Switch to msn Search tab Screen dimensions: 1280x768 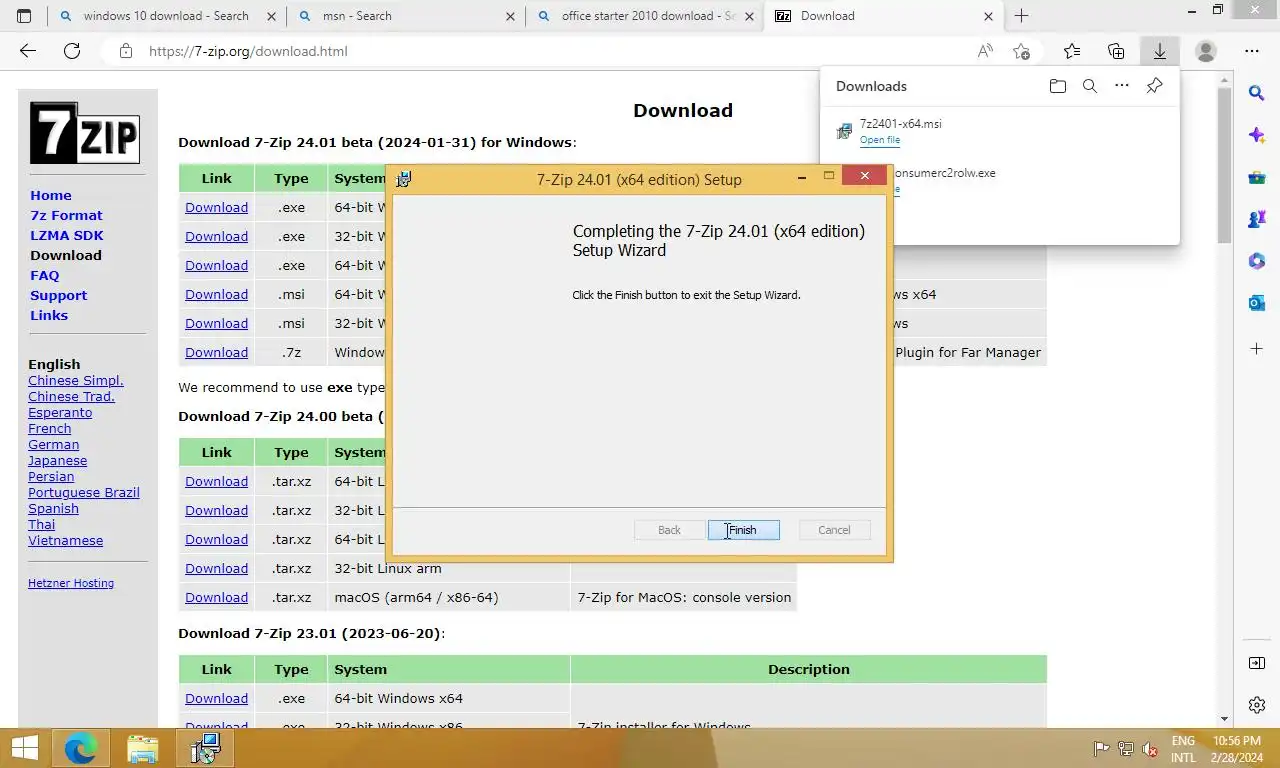[x=404, y=16]
